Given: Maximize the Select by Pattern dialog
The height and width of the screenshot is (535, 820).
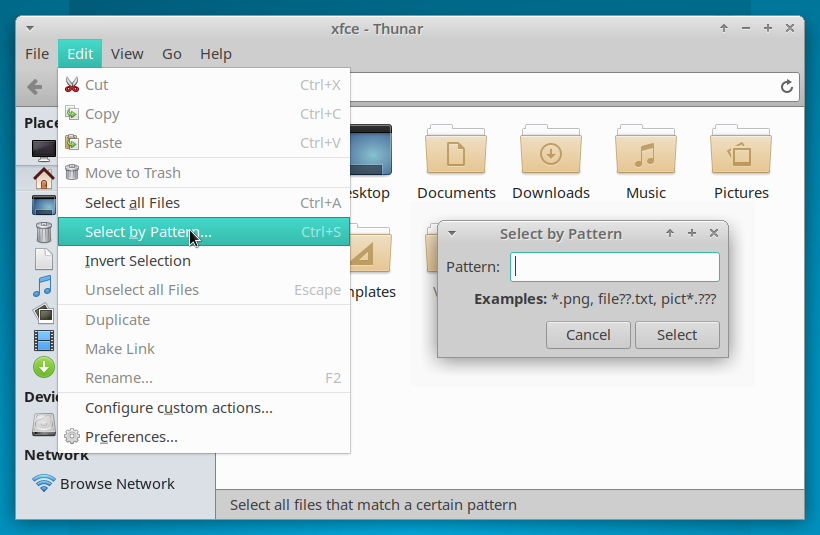Looking at the screenshot, I should point(692,233).
